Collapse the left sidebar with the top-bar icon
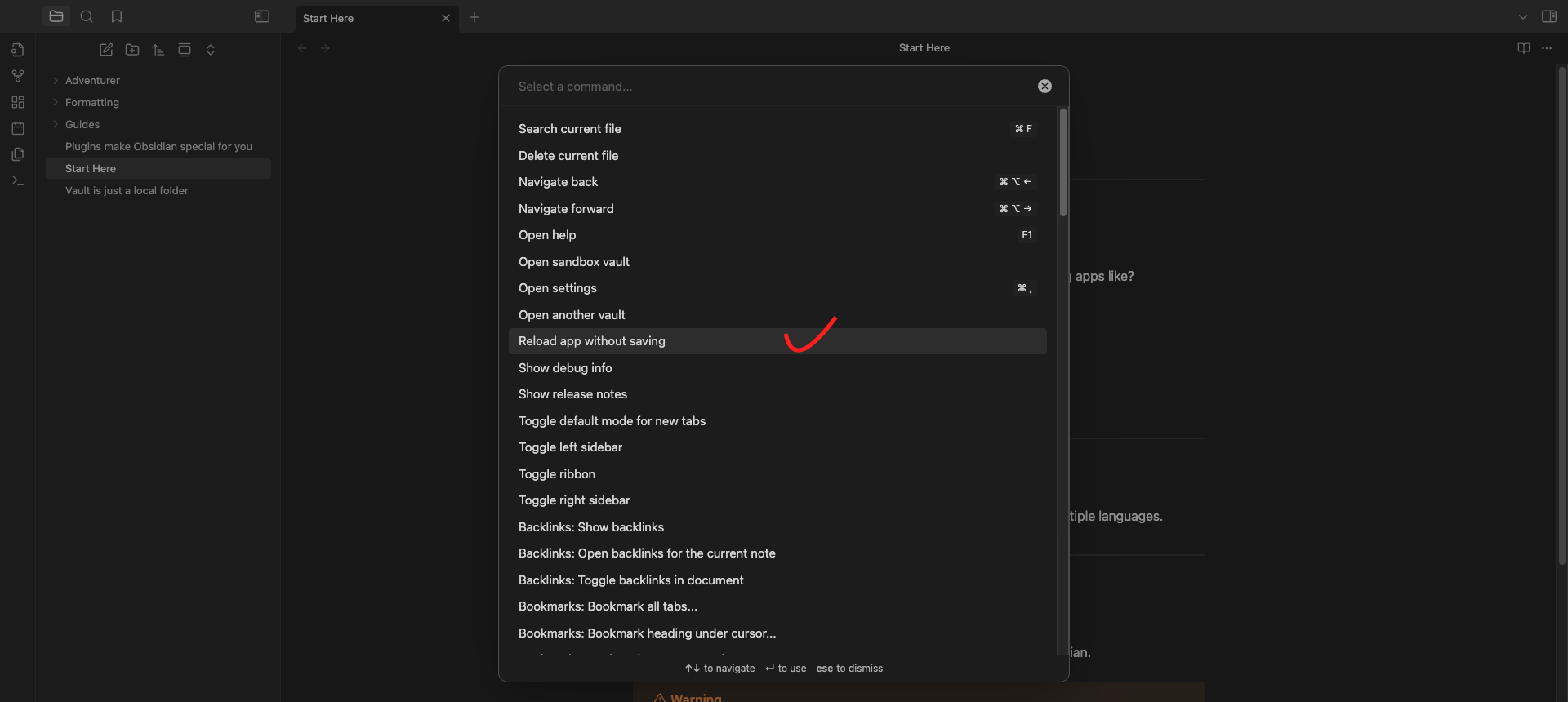This screenshot has height=702, width=1568. [x=262, y=16]
